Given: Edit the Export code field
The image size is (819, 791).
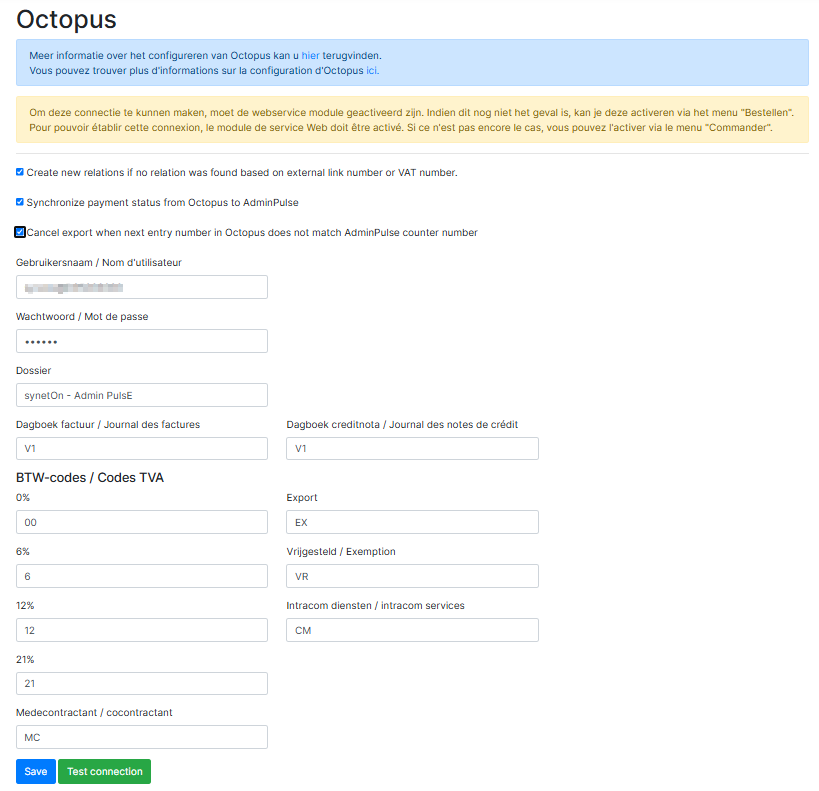Looking at the screenshot, I should coord(412,522).
